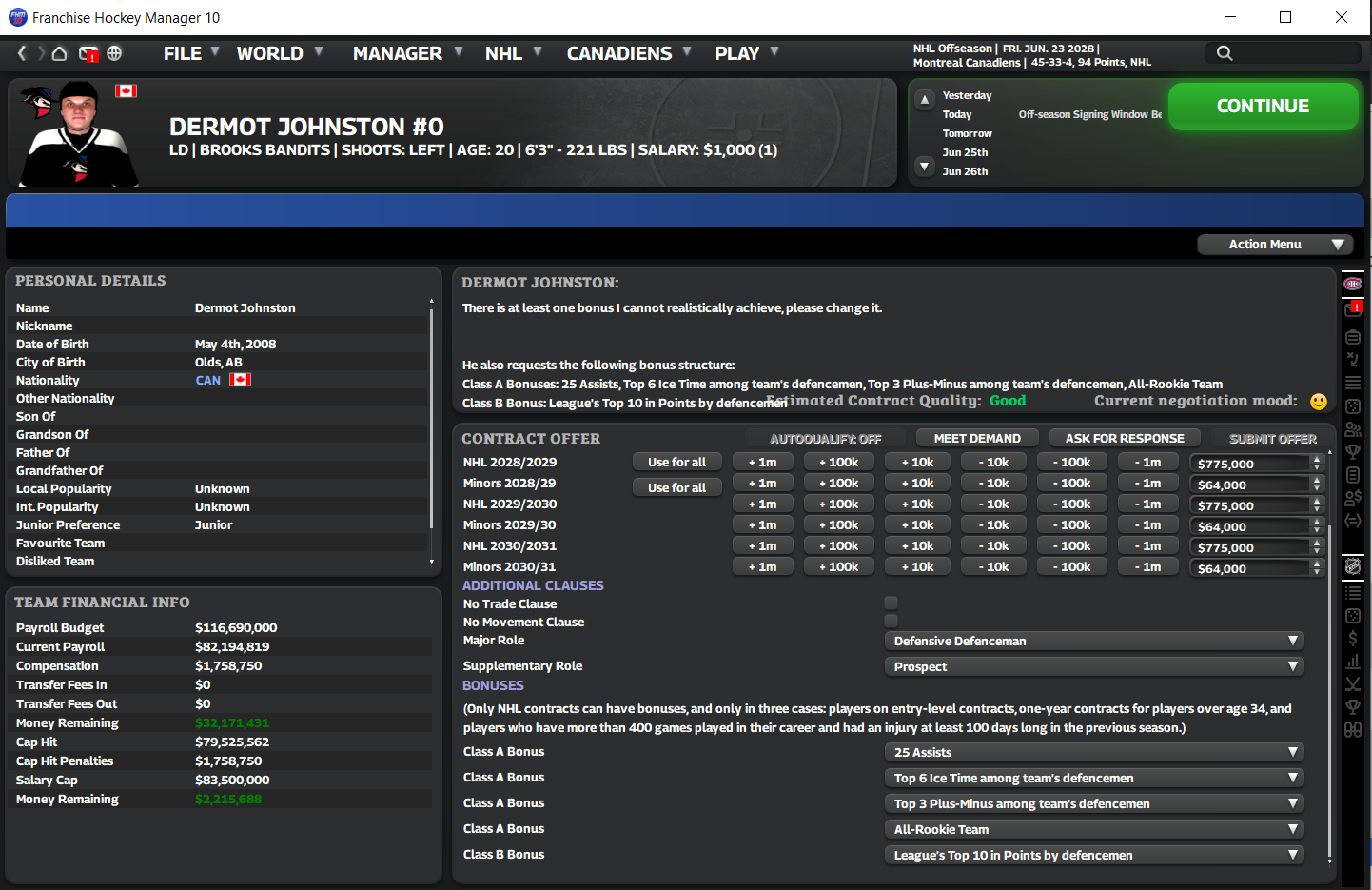Open the document sheet sidebar icon
Image resolution: width=1372 pixels, height=890 pixels.
1353,474
